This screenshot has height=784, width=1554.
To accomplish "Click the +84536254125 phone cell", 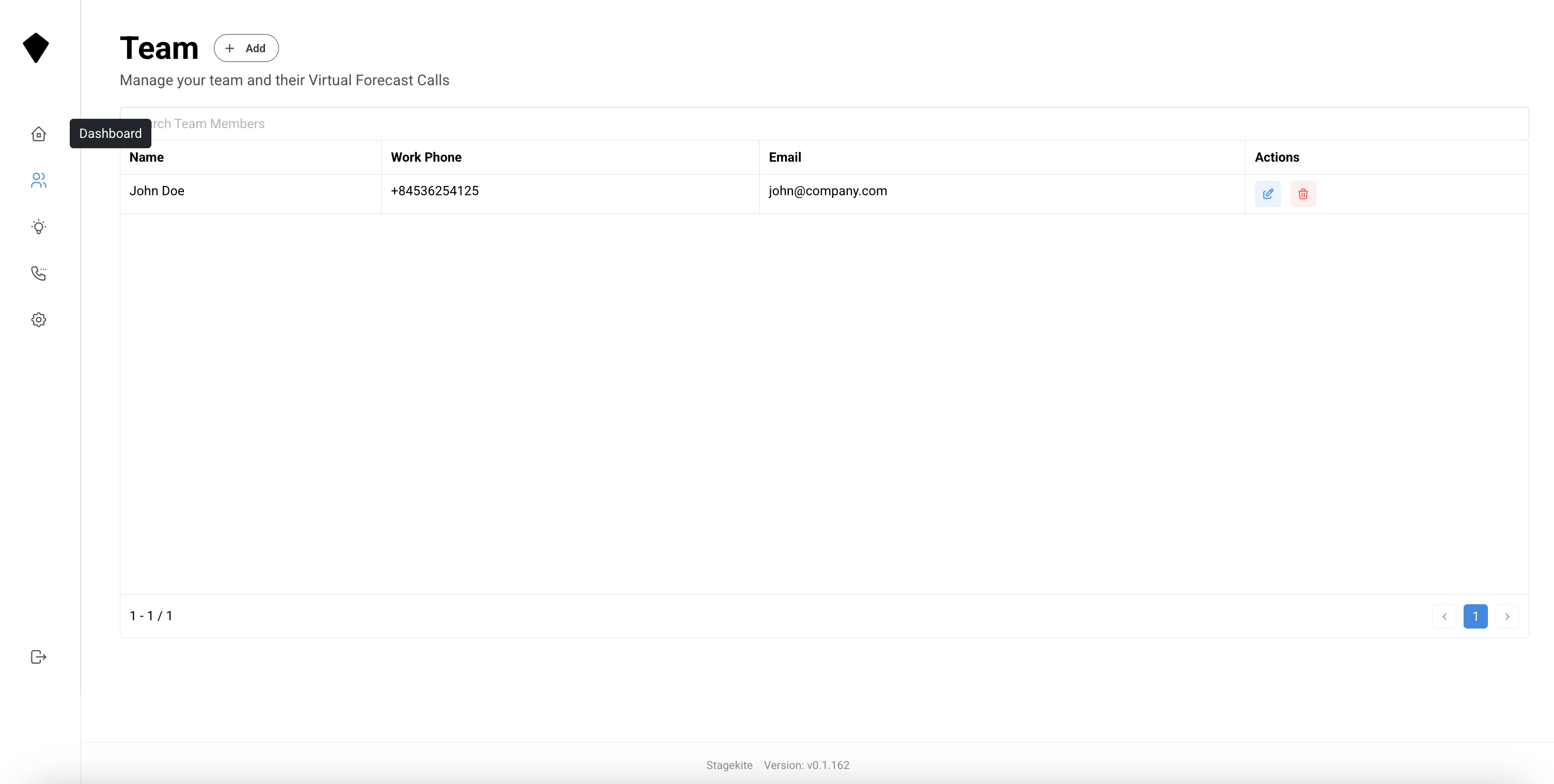I will tap(434, 191).
